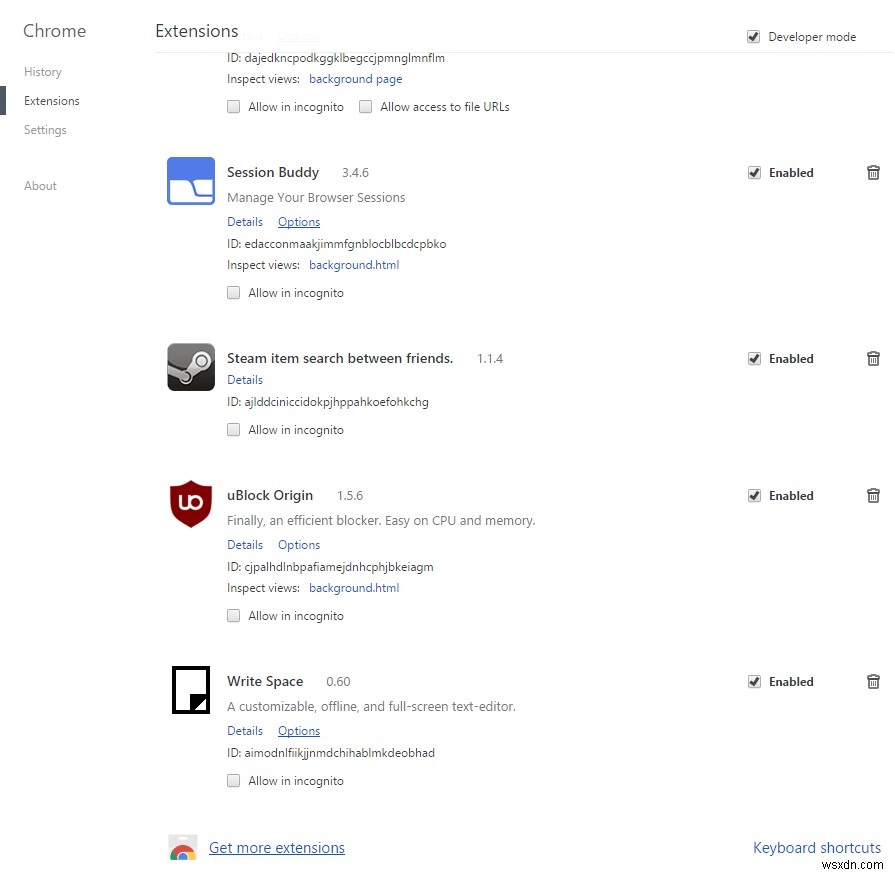This screenshot has width=895, height=875.
Task: Click the trash icon for Write Space
Action: 873,681
